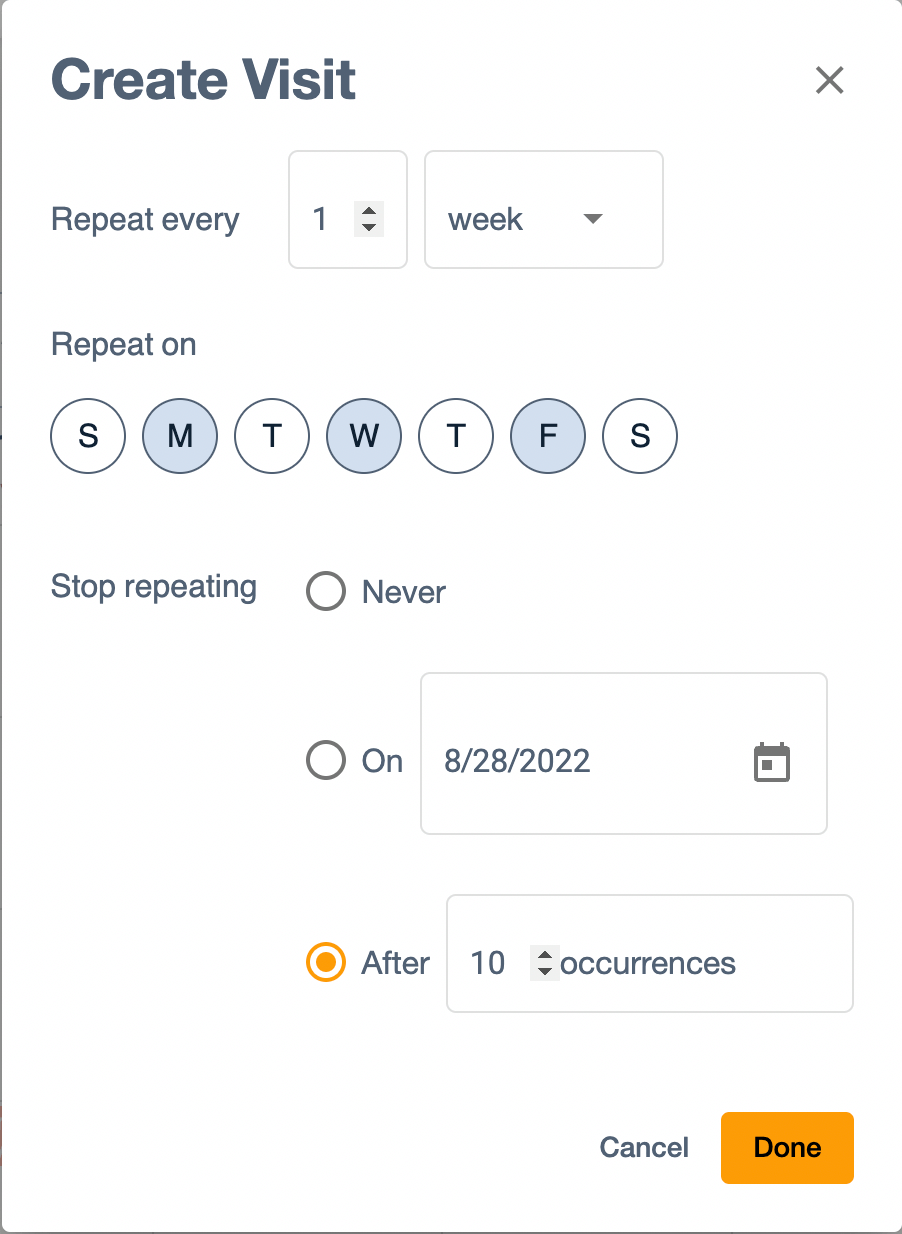This screenshot has width=902, height=1234.
Task: Select the Never stop repeating option
Action: pos(325,591)
